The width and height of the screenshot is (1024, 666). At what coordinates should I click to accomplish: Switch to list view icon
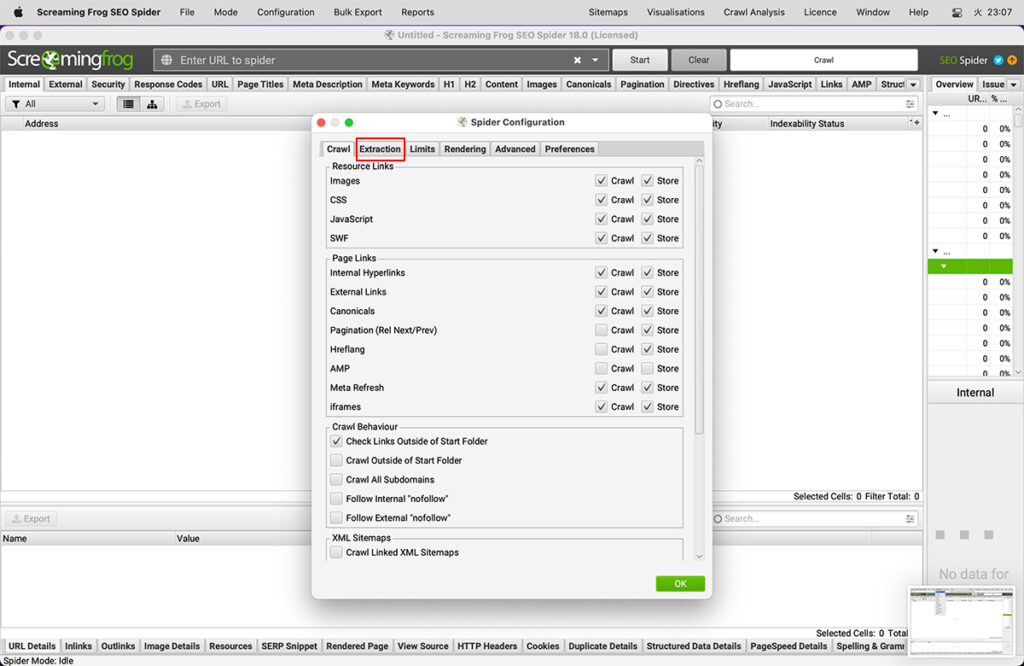point(129,104)
